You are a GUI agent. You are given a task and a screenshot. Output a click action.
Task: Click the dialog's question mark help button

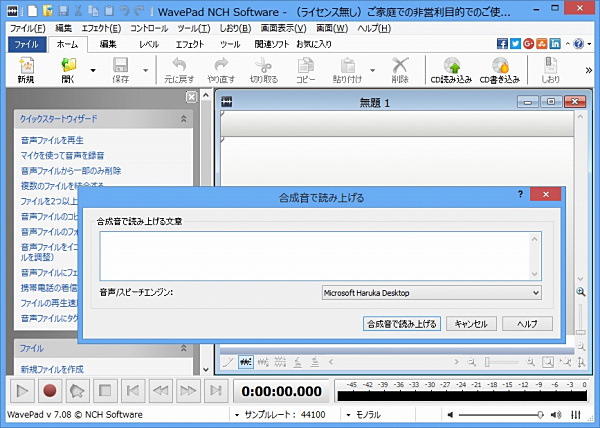click(x=520, y=194)
